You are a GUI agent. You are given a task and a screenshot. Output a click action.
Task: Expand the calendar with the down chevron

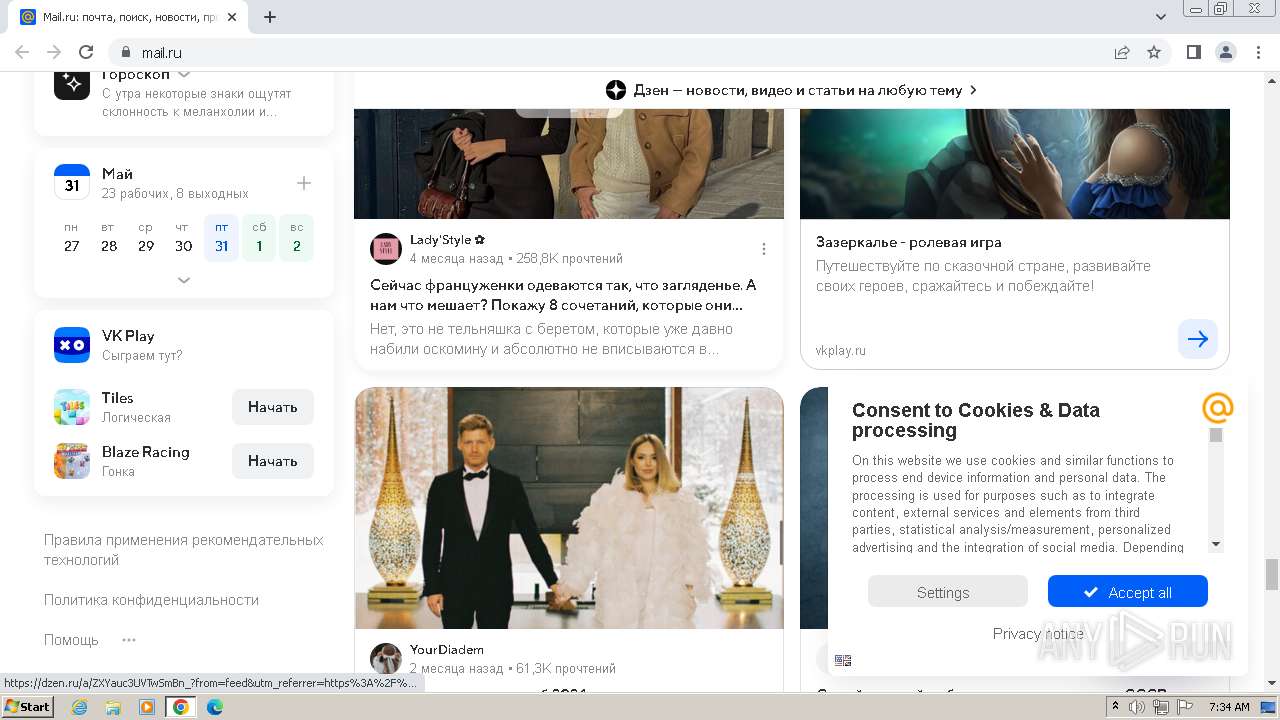[184, 280]
